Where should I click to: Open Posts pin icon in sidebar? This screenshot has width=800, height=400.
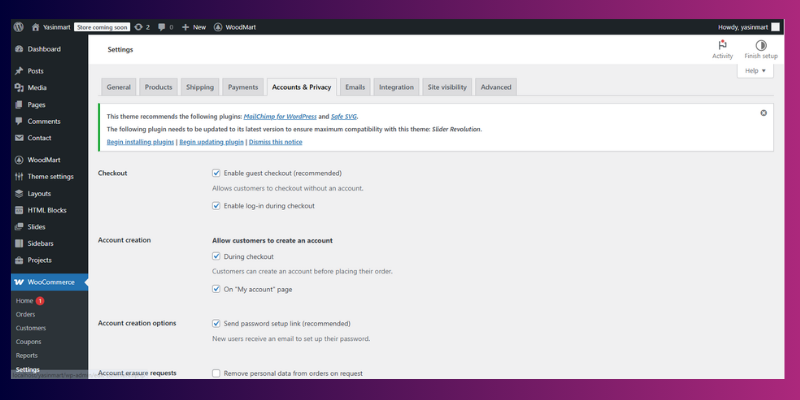(19, 71)
